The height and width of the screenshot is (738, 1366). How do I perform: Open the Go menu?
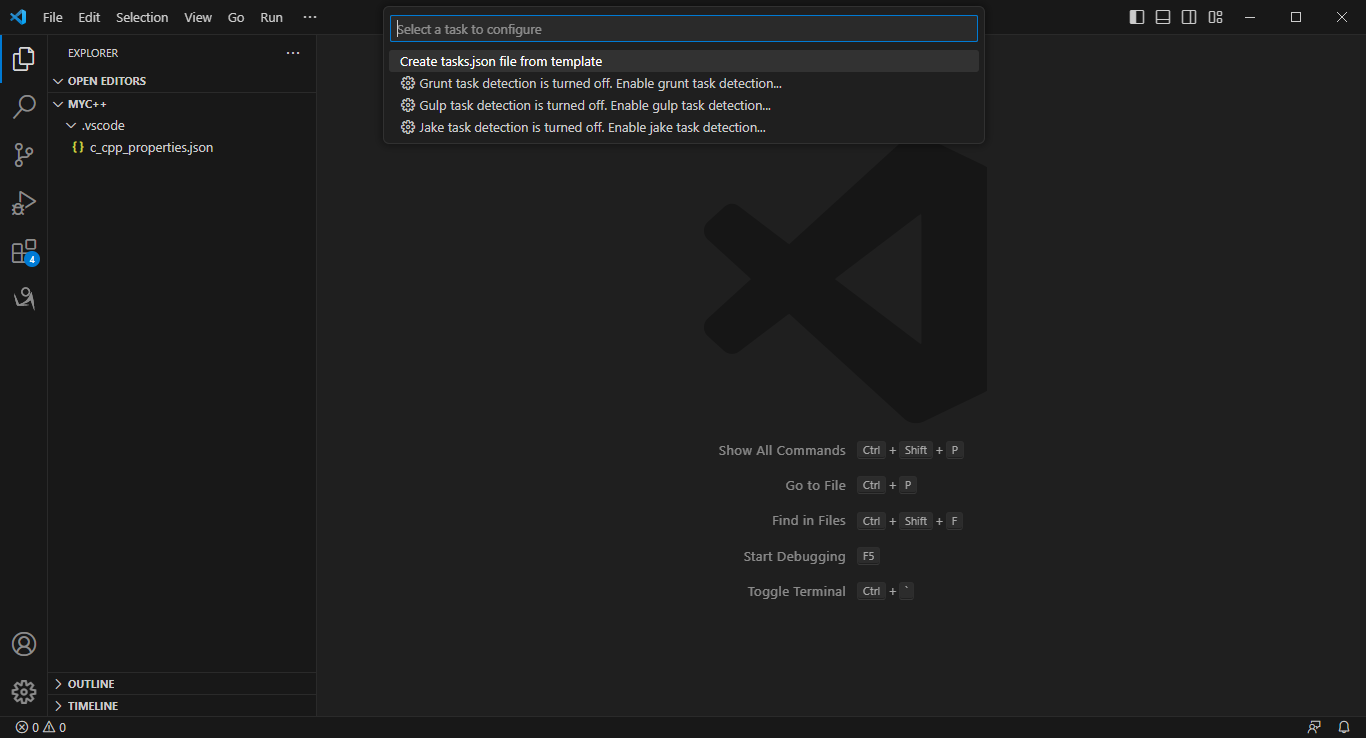tap(236, 17)
